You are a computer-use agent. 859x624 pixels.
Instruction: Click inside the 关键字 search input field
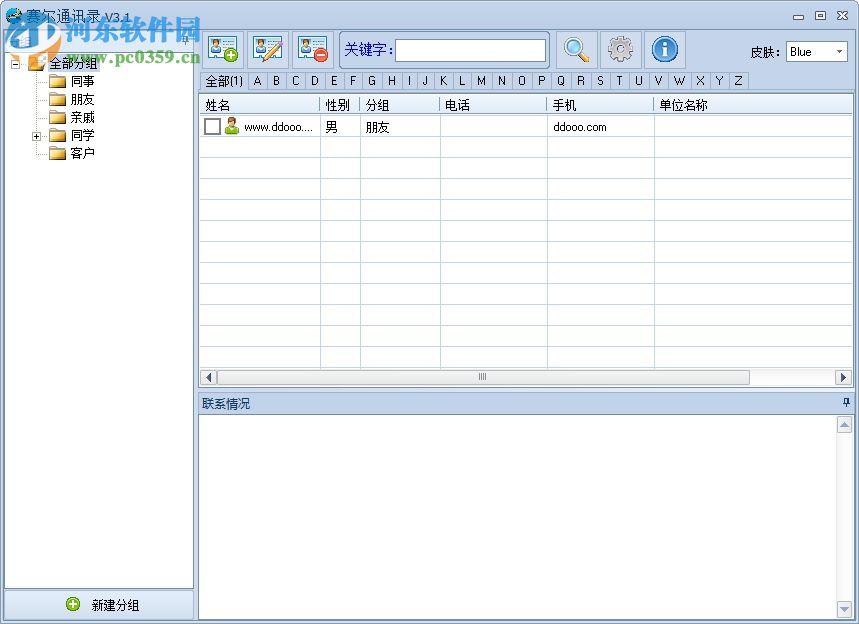pos(470,50)
